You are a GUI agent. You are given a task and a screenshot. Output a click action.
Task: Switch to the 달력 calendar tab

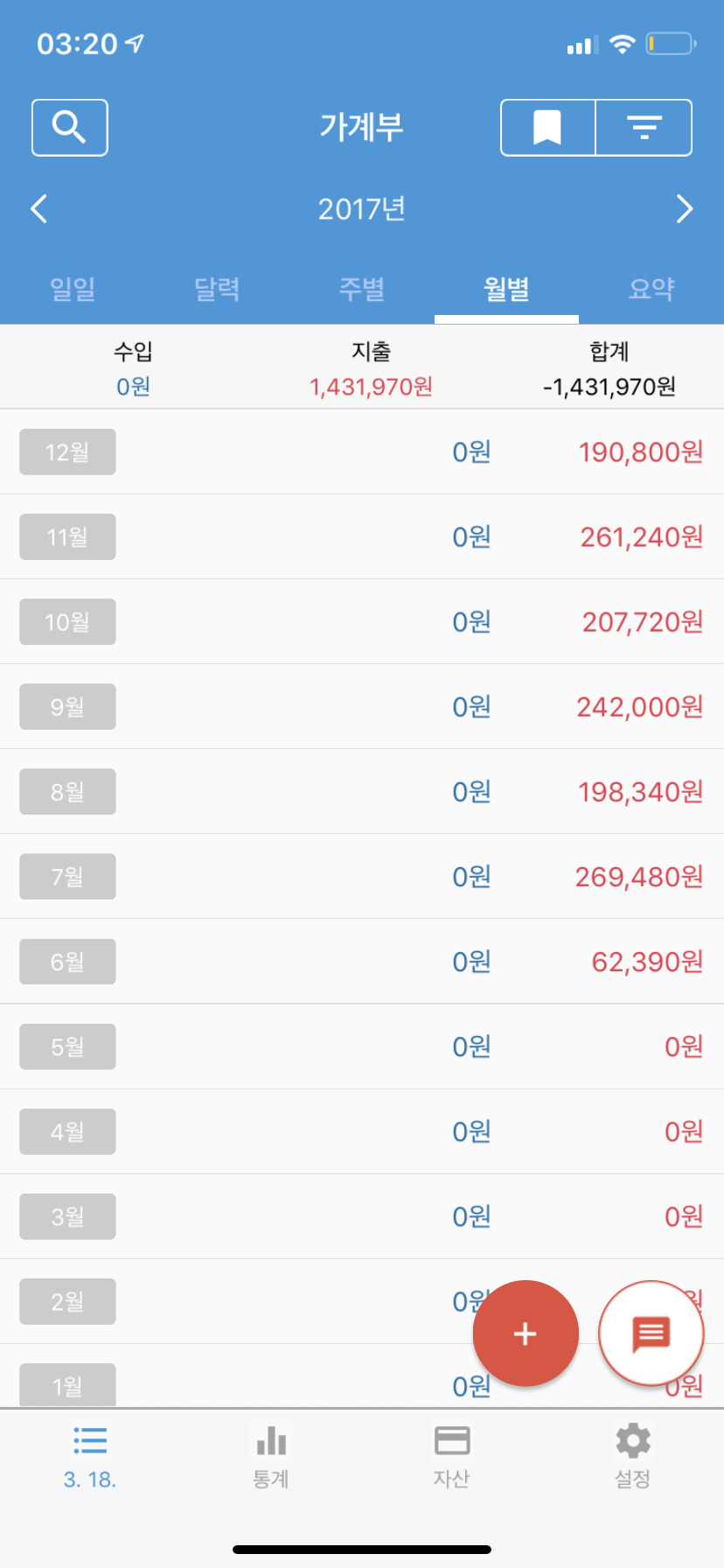pos(217,289)
